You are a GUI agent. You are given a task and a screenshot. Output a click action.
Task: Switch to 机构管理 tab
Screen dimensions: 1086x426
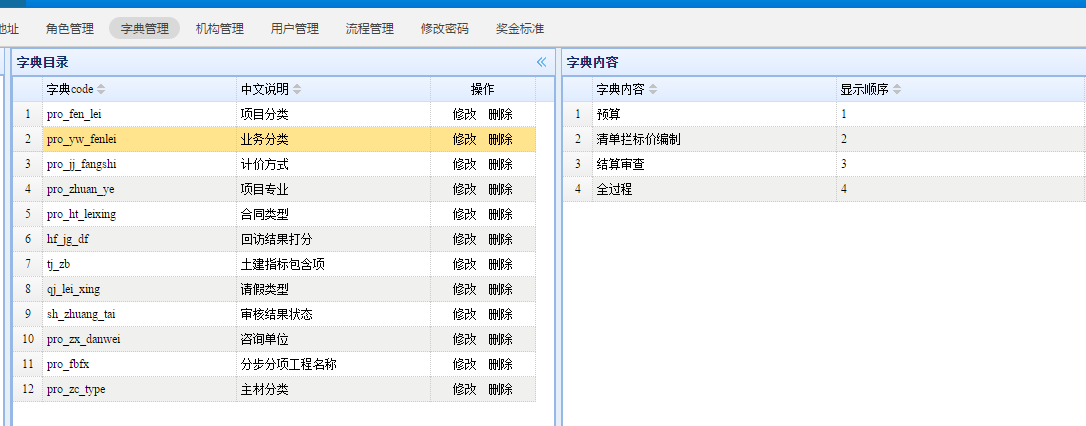[219, 29]
